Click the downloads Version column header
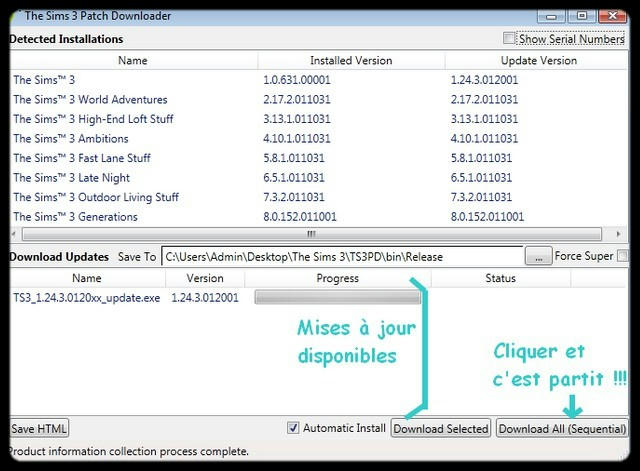Viewport: 640px width, 471px height. pos(205,278)
